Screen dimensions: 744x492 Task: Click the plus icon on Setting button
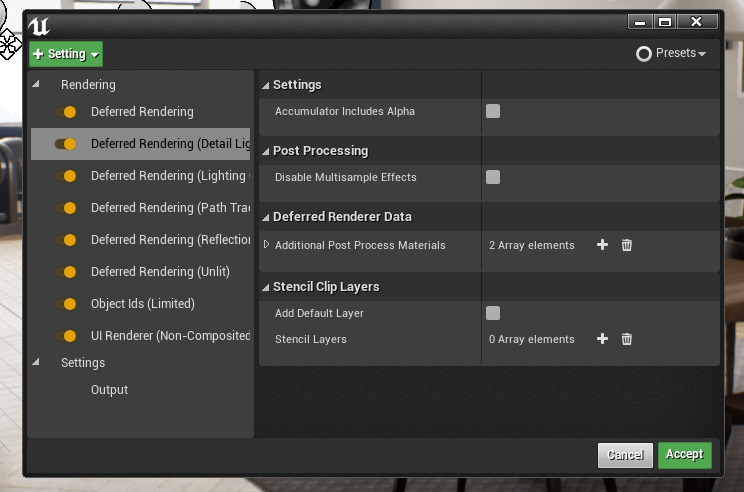coord(38,54)
